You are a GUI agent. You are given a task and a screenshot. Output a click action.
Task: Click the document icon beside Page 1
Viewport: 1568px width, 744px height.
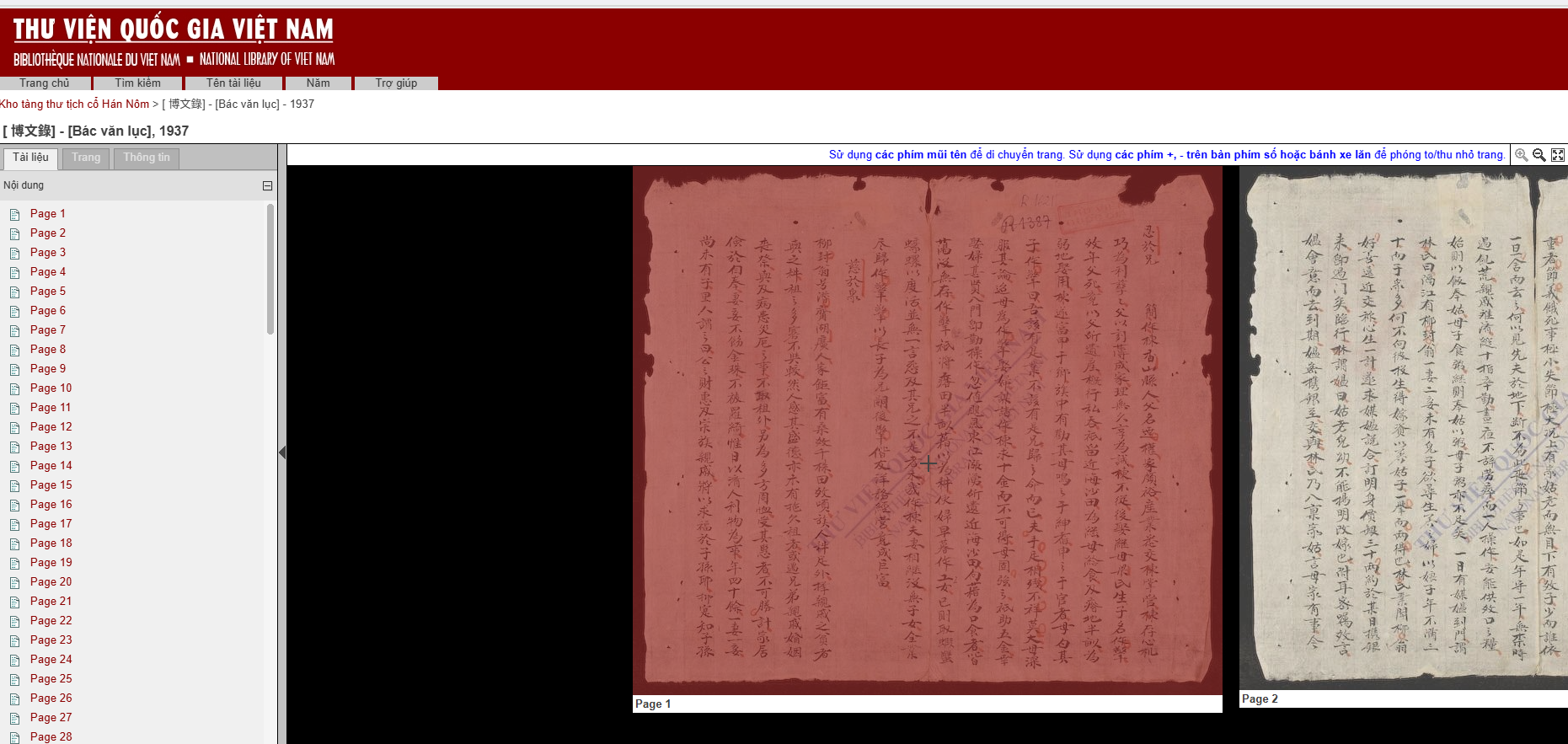point(14,214)
